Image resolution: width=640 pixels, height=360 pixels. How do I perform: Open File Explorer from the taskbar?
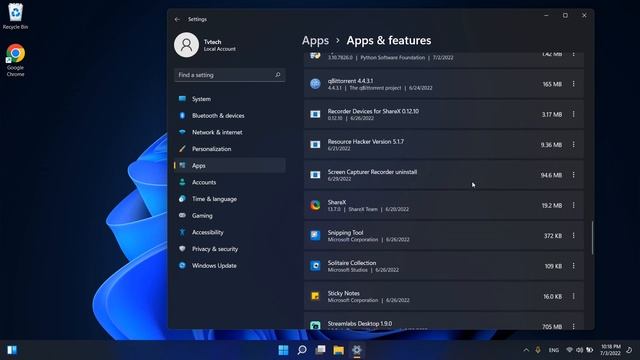(338, 350)
